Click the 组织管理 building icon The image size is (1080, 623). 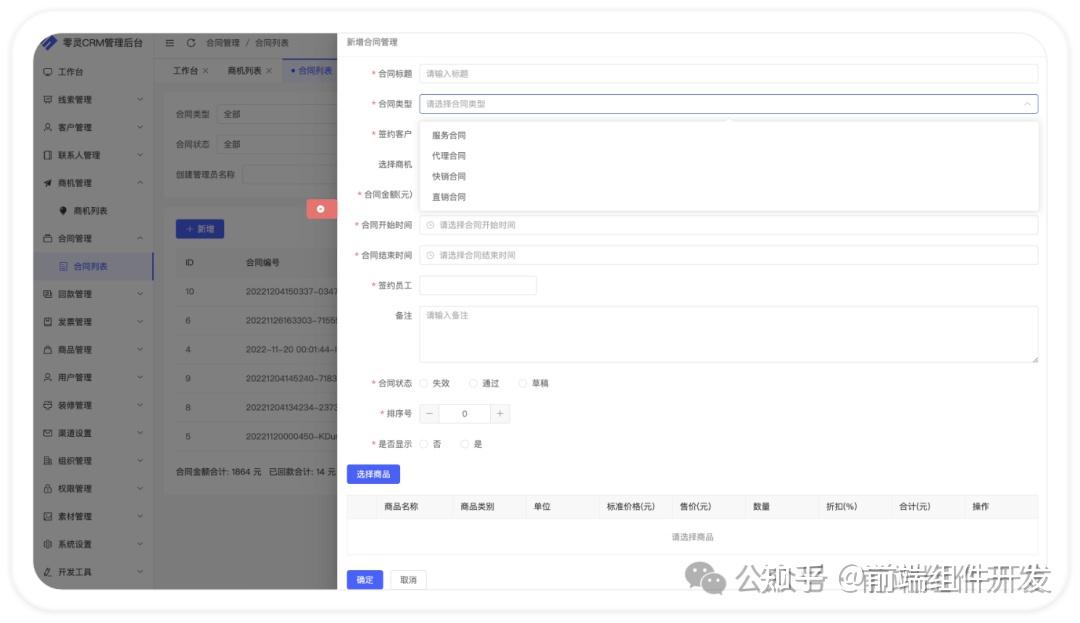[x=48, y=461]
